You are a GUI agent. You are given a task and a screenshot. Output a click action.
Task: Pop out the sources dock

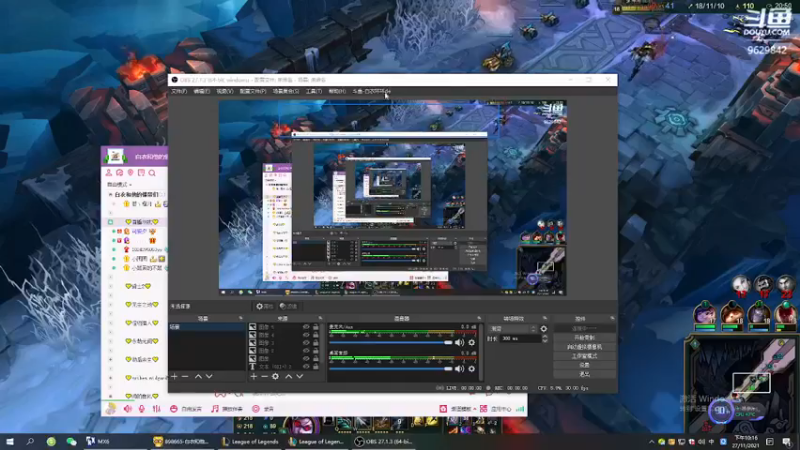(x=320, y=318)
